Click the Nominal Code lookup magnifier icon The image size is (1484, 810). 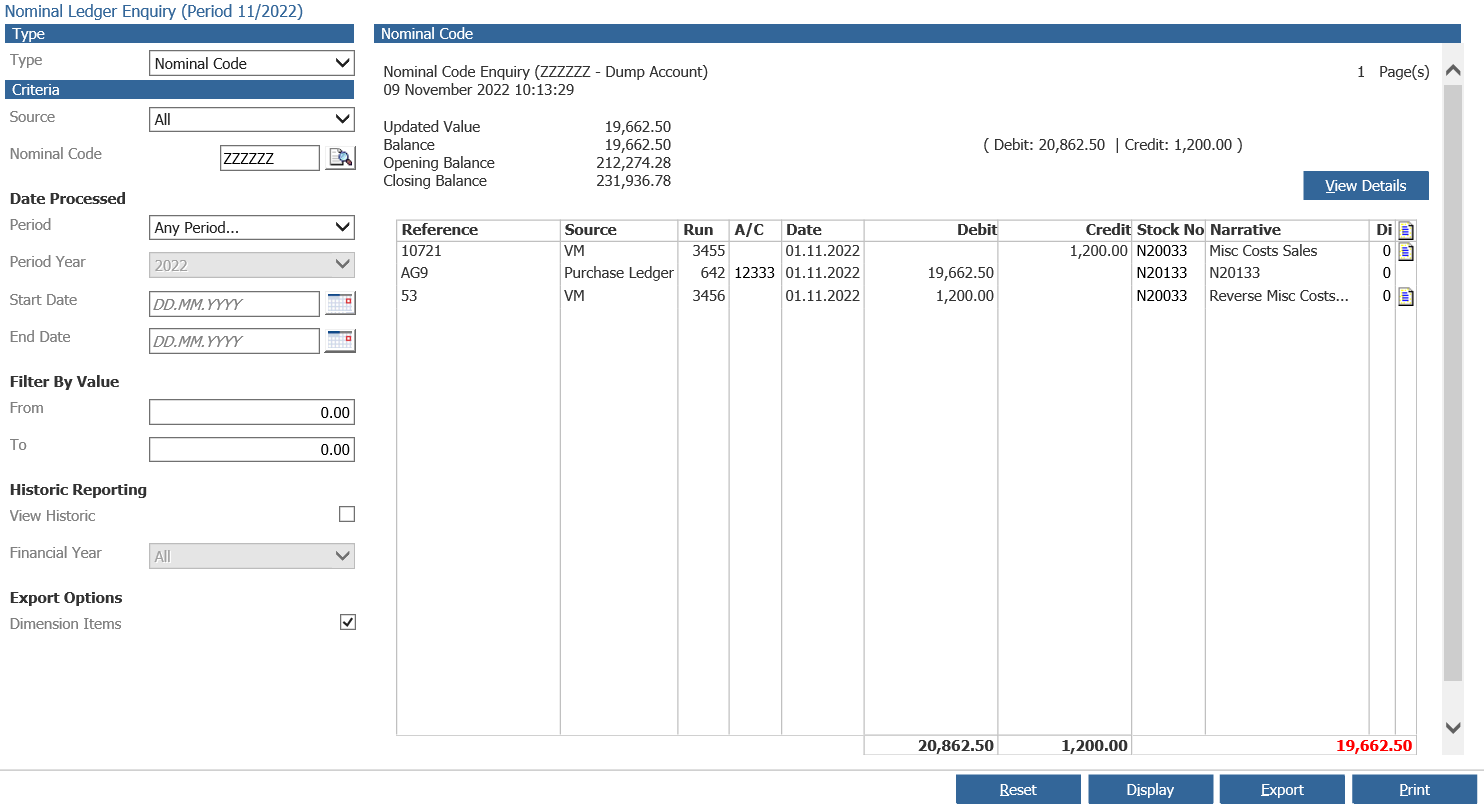coord(341,158)
